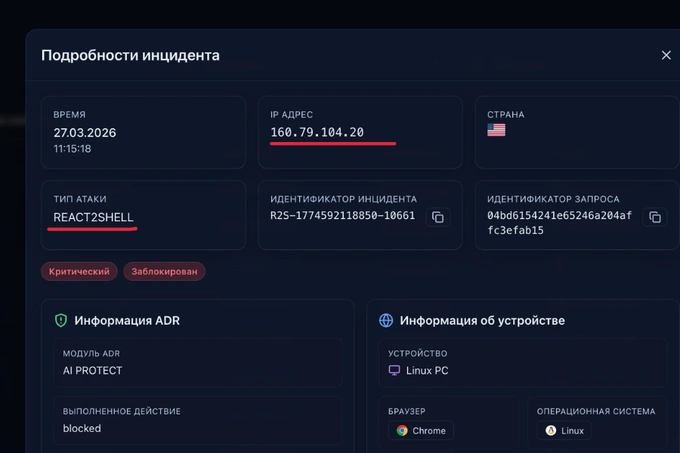
Task: Click the globe device information icon
Action: pyautogui.click(x=386, y=320)
